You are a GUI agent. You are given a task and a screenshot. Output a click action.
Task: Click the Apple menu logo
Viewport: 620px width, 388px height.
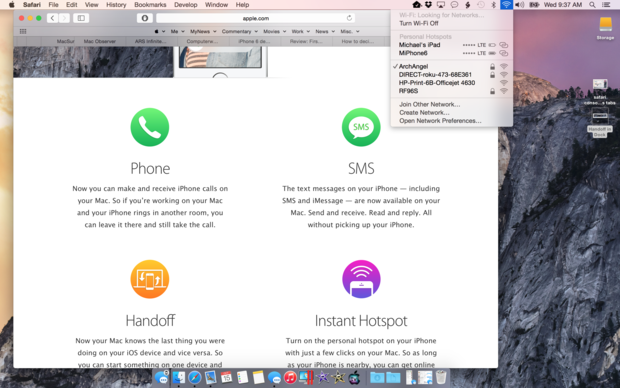coord(12,5)
